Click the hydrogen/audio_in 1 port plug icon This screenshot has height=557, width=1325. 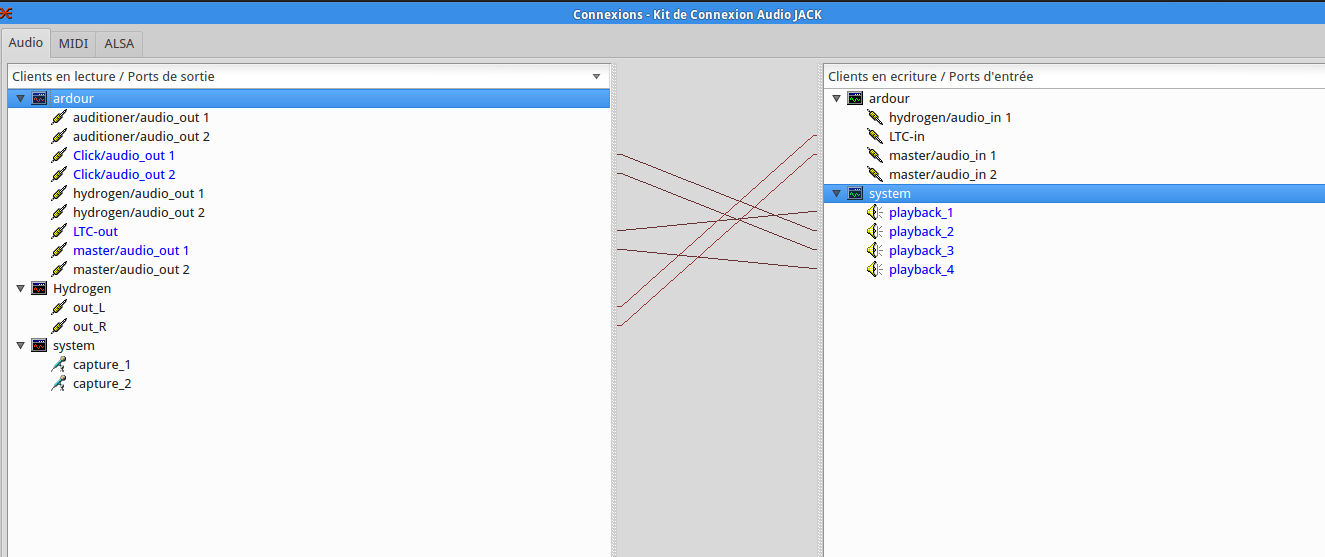(875, 118)
